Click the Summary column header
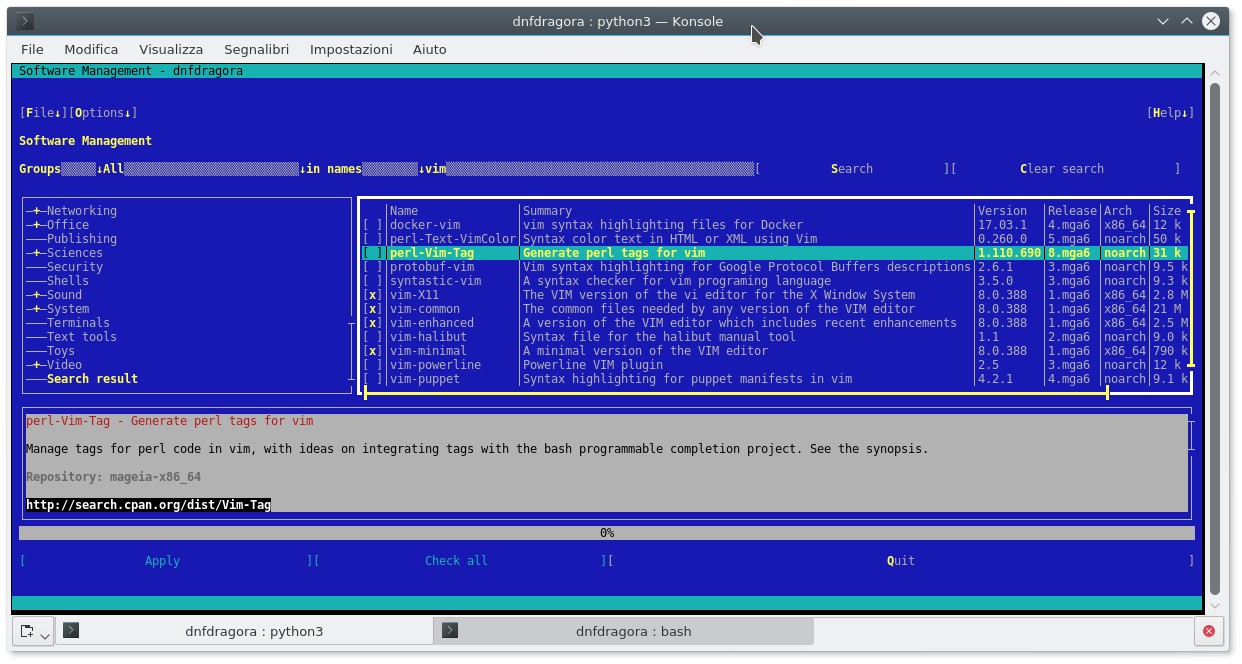This screenshot has width=1242, height=664. [x=547, y=211]
